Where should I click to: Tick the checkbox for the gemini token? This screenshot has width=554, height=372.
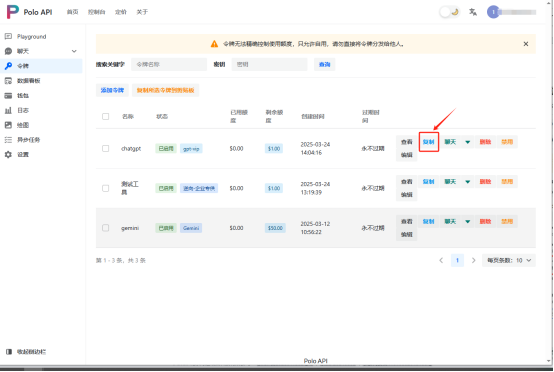106,228
